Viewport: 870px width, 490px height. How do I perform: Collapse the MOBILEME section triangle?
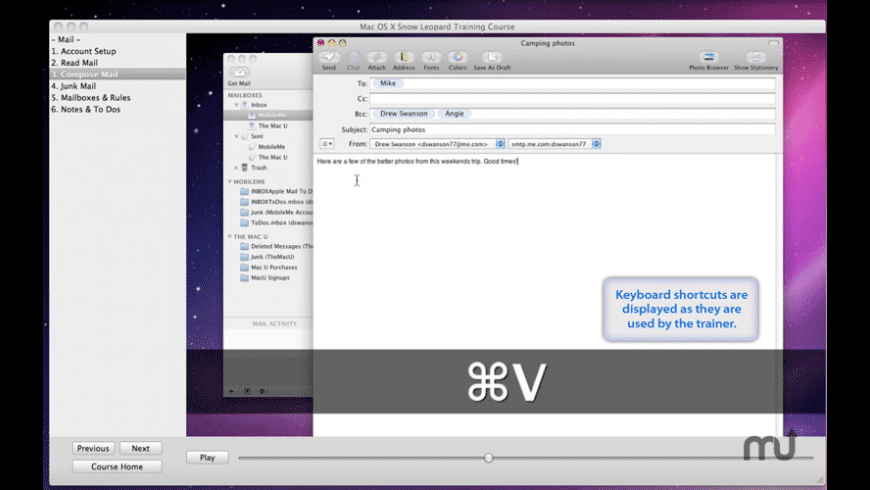(230, 181)
